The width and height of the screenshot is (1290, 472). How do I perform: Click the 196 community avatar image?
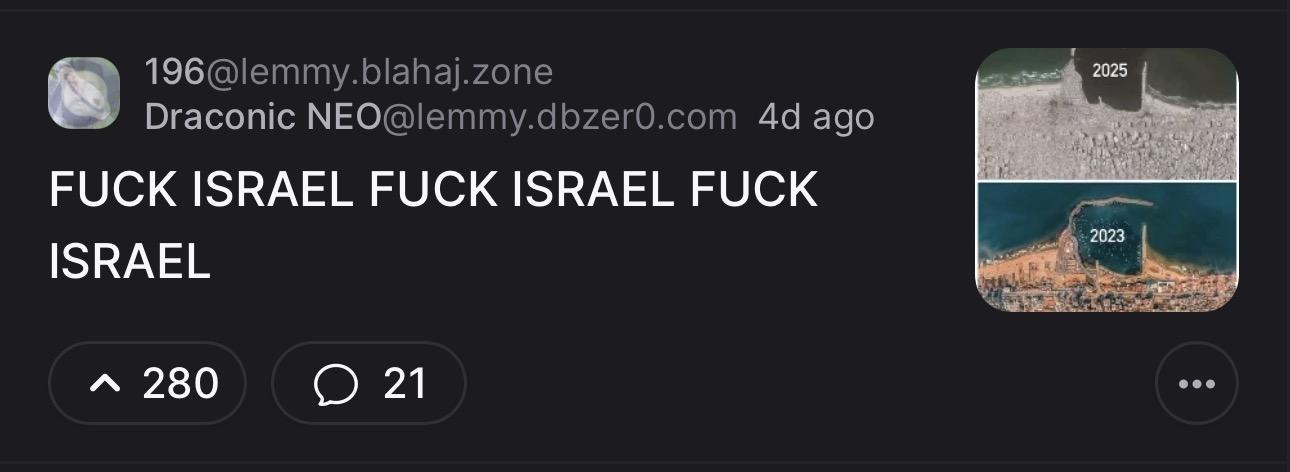(84, 94)
